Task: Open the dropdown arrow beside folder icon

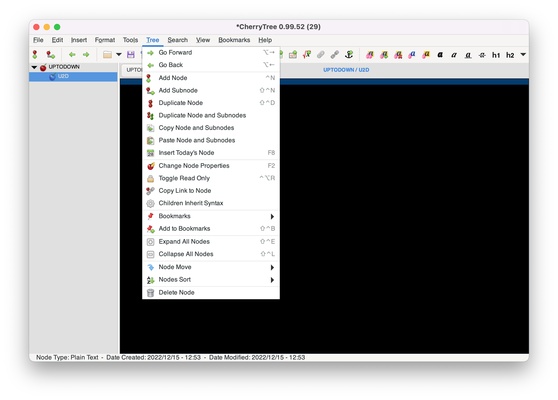Action: 119,54
